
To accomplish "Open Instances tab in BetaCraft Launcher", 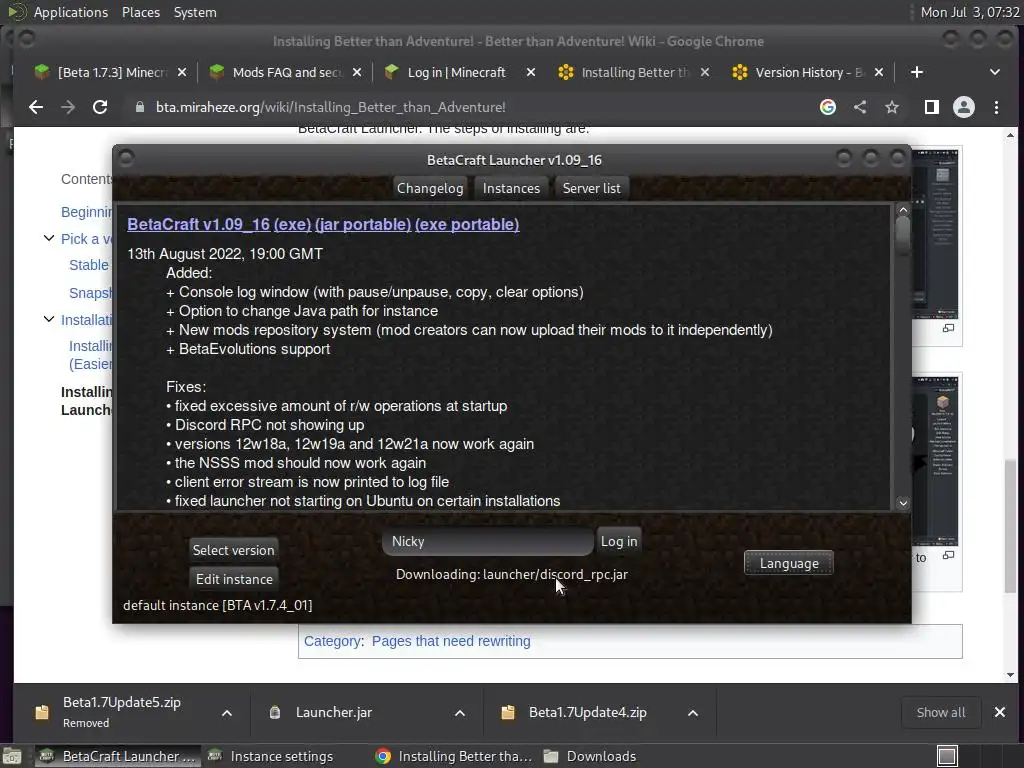I will click(511, 188).
